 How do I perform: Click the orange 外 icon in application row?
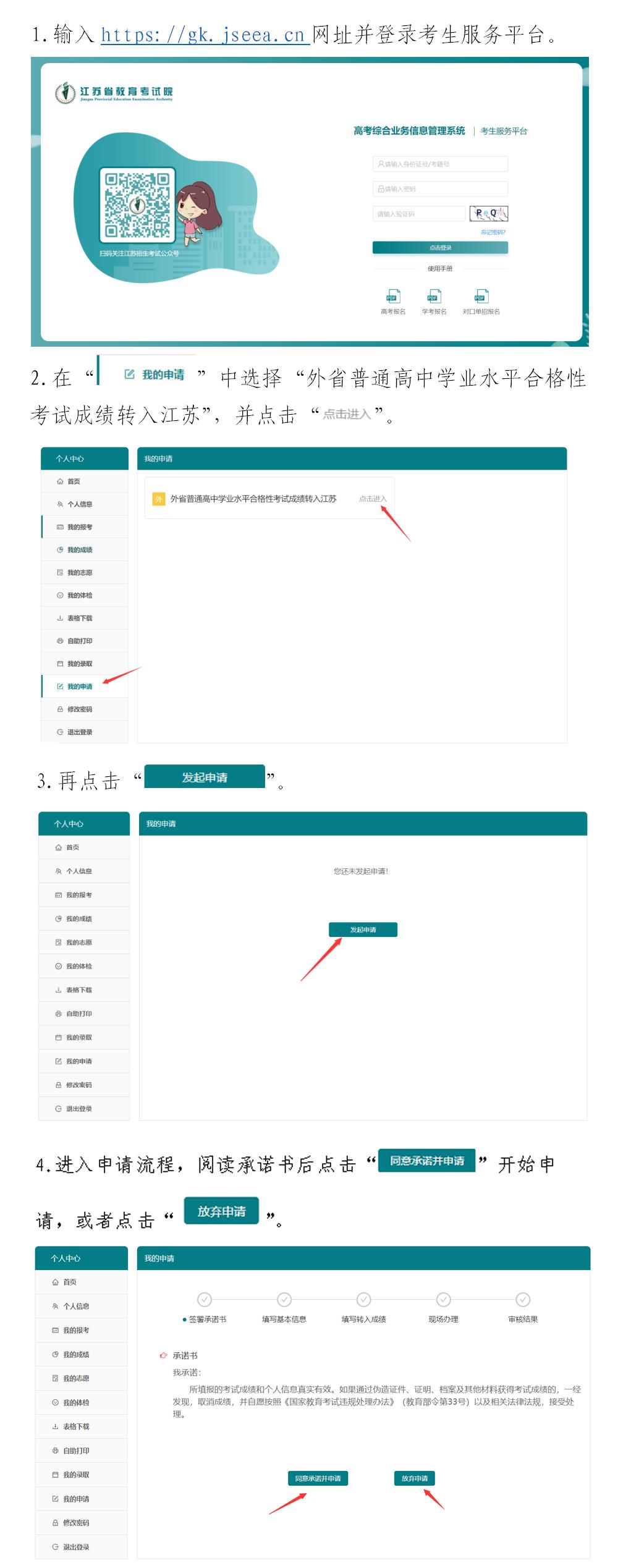click(x=159, y=499)
